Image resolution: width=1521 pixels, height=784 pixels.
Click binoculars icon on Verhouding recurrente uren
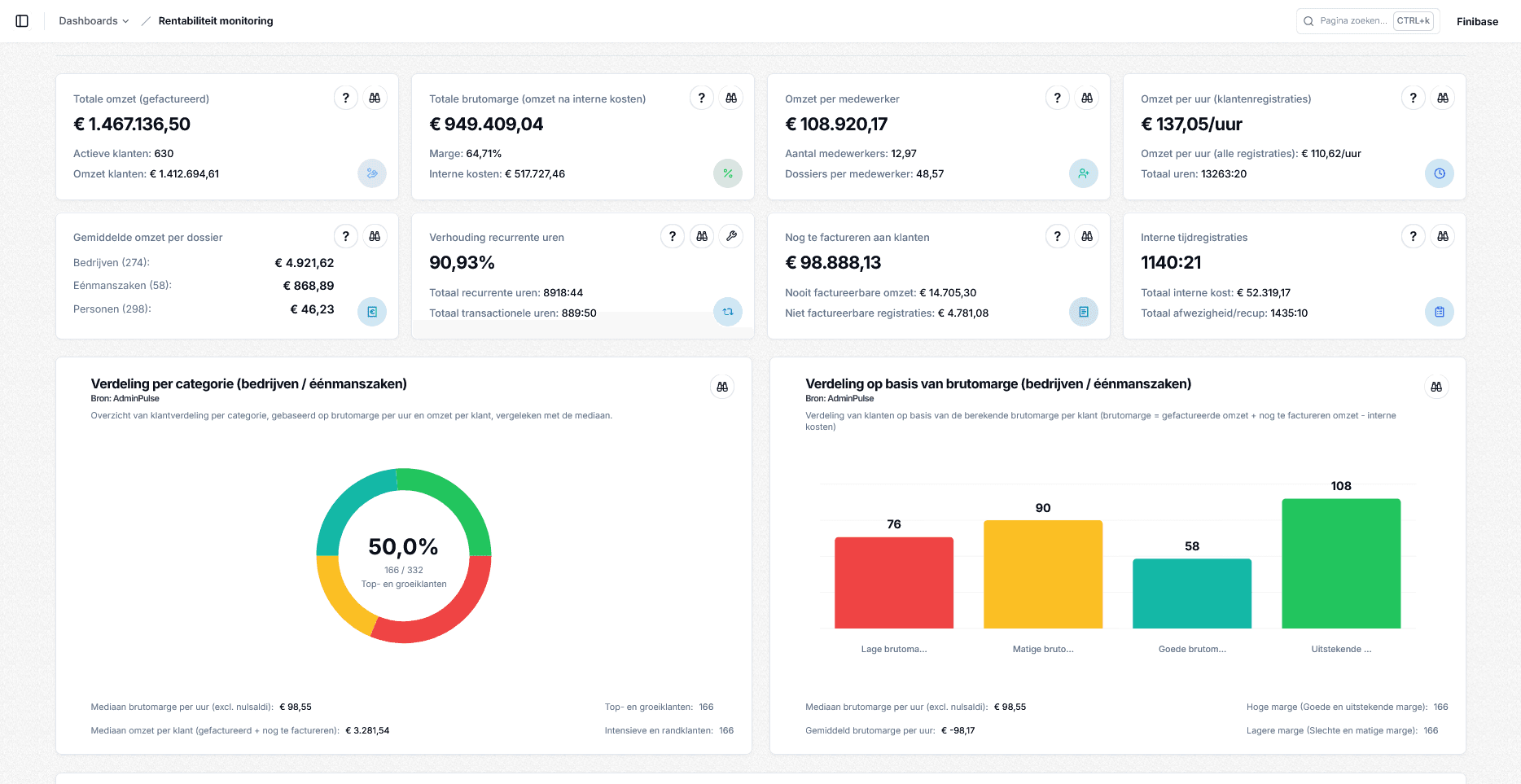coord(702,236)
